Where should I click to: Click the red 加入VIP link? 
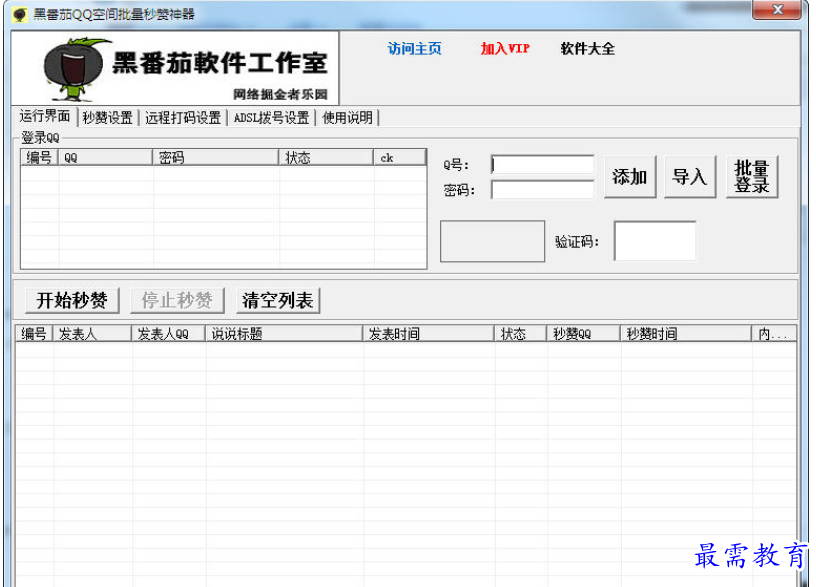(x=505, y=49)
